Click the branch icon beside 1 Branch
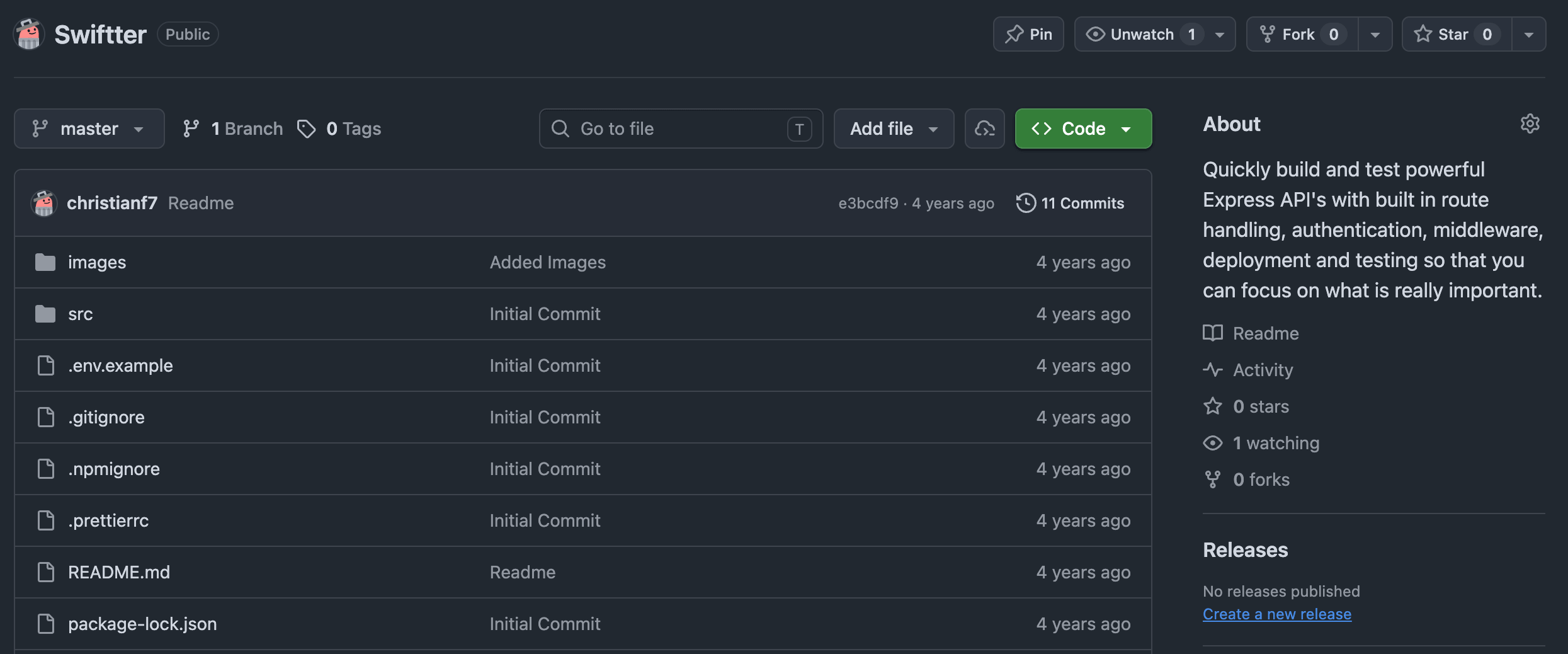 [x=191, y=129]
